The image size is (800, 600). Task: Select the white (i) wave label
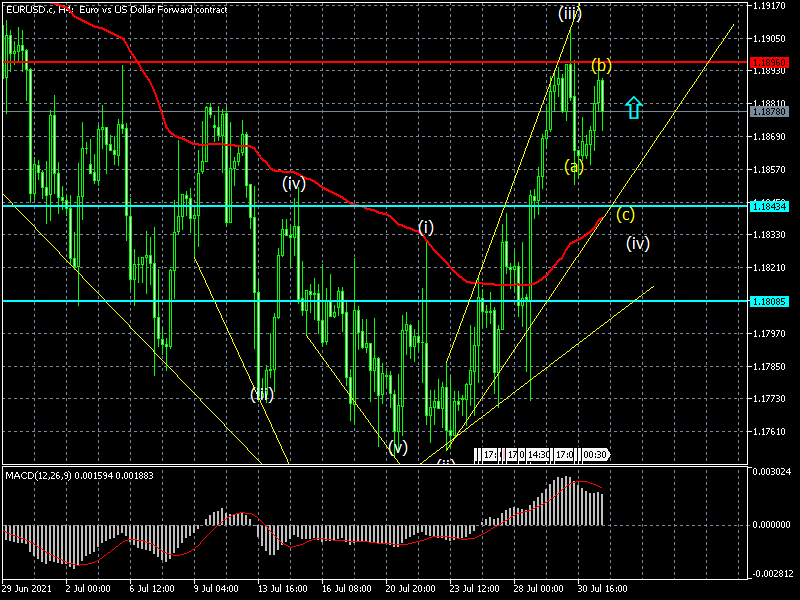(426, 227)
